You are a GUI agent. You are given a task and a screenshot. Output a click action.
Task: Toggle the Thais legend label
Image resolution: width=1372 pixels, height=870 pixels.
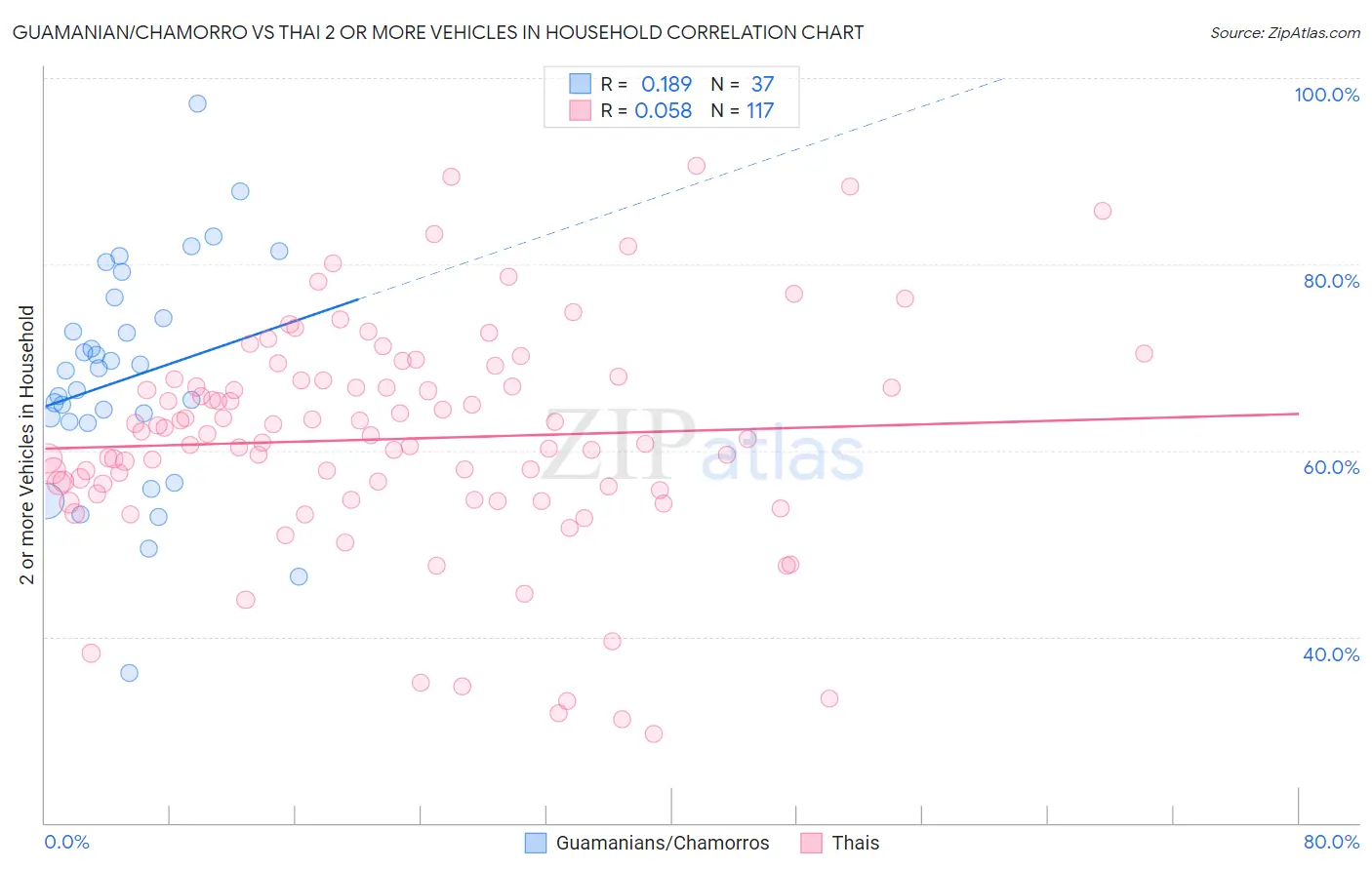(856, 843)
